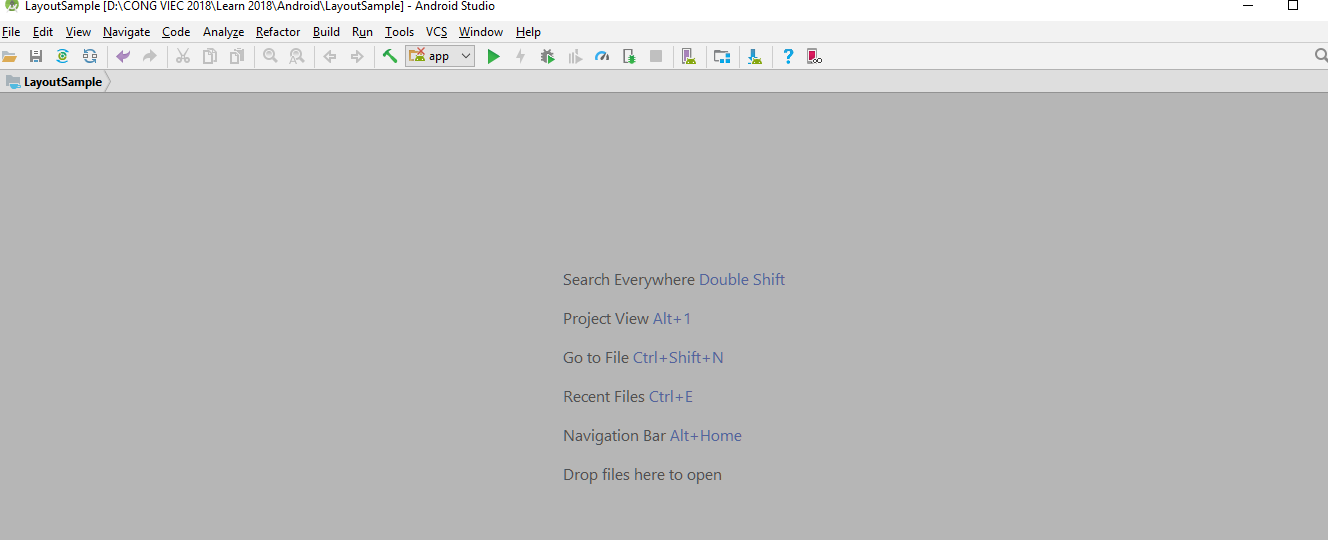Open the Project Structure icon

click(x=721, y=57)
